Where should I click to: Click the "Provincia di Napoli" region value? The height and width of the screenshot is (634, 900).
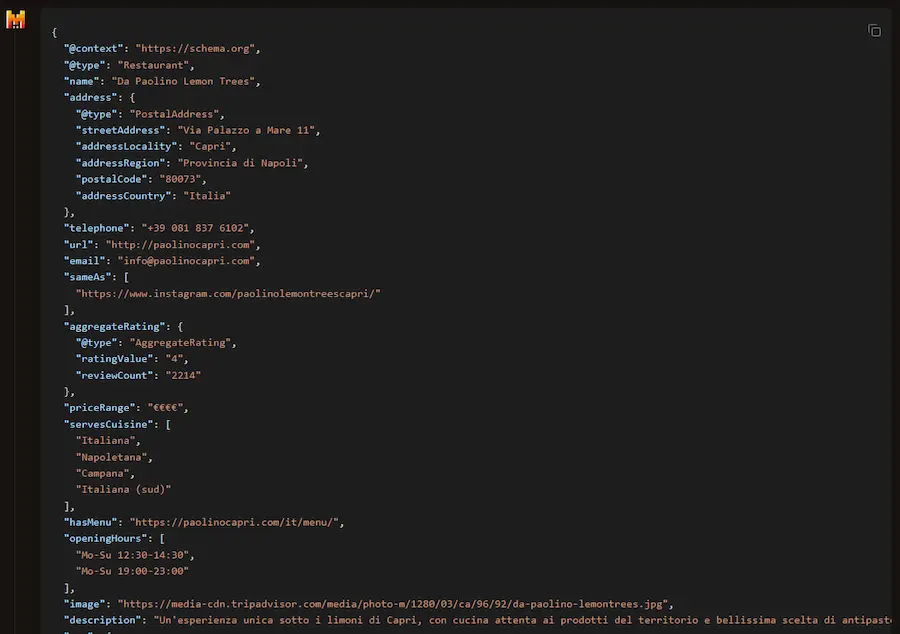click(x=240, y=163)
